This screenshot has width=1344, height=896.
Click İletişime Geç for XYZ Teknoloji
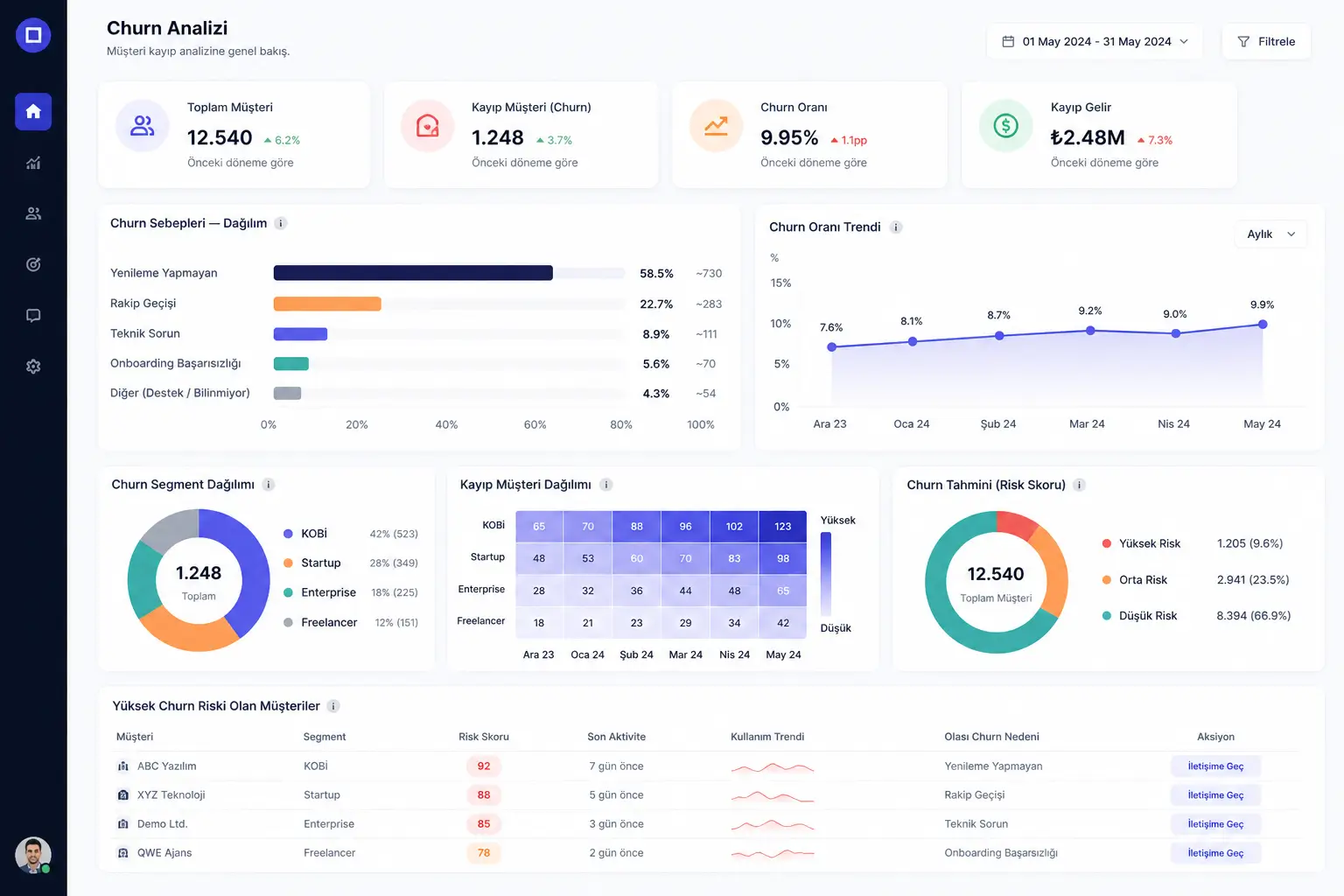[x=1215, y=795]
